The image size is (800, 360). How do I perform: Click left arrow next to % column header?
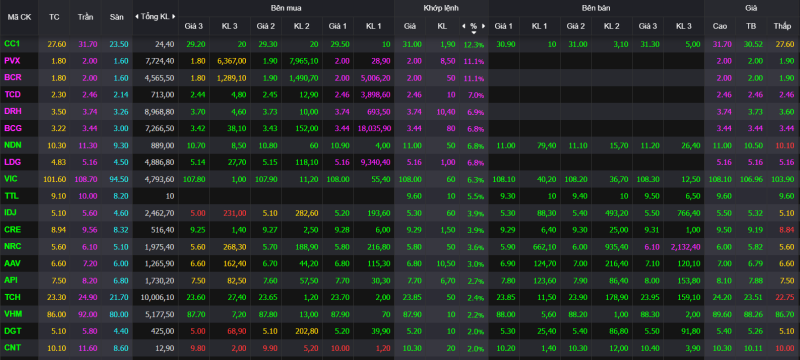pyautogui.click(x=463, y=25)
